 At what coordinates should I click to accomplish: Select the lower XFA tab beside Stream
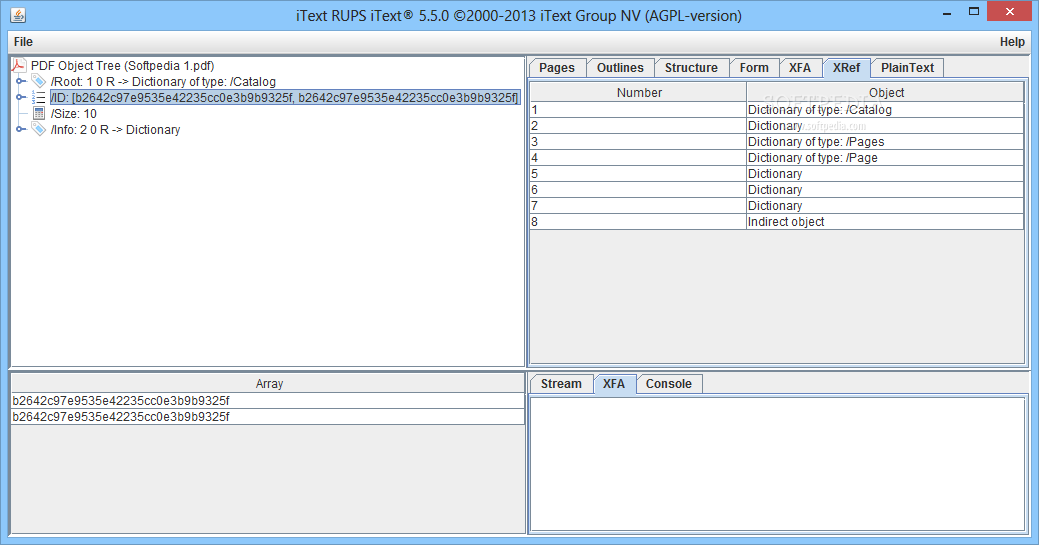[x=614, y=384]
